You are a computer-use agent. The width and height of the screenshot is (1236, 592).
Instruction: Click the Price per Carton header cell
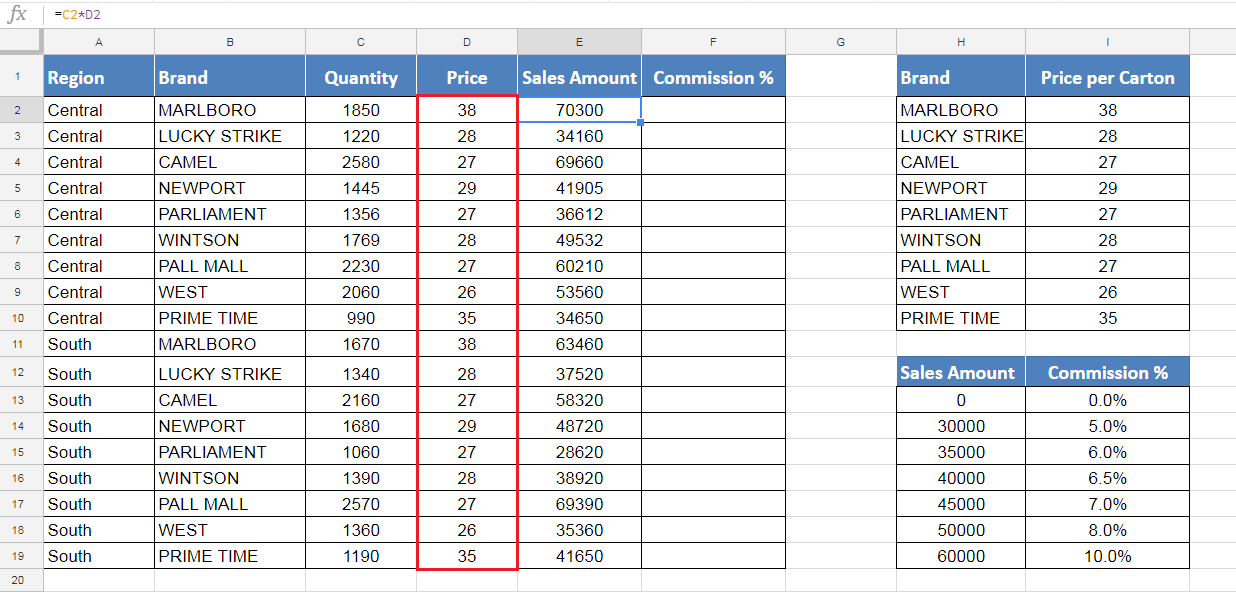pos(1107,77)
